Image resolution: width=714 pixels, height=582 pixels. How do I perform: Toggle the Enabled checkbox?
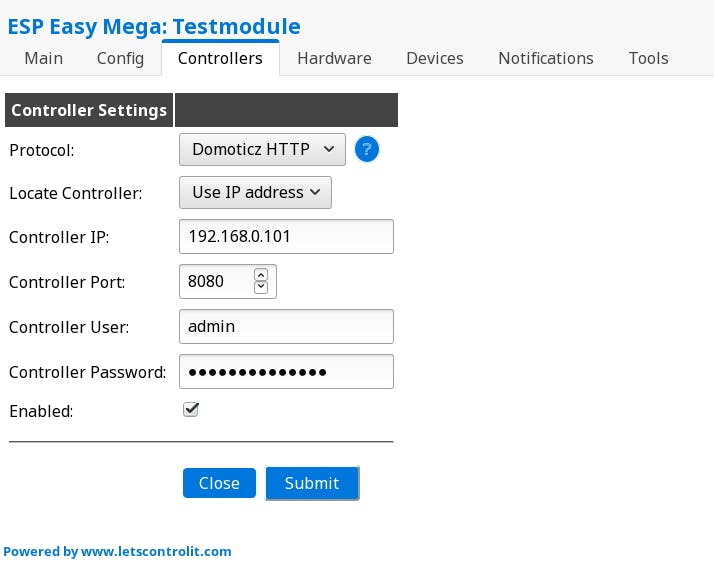tap(191, 410)
